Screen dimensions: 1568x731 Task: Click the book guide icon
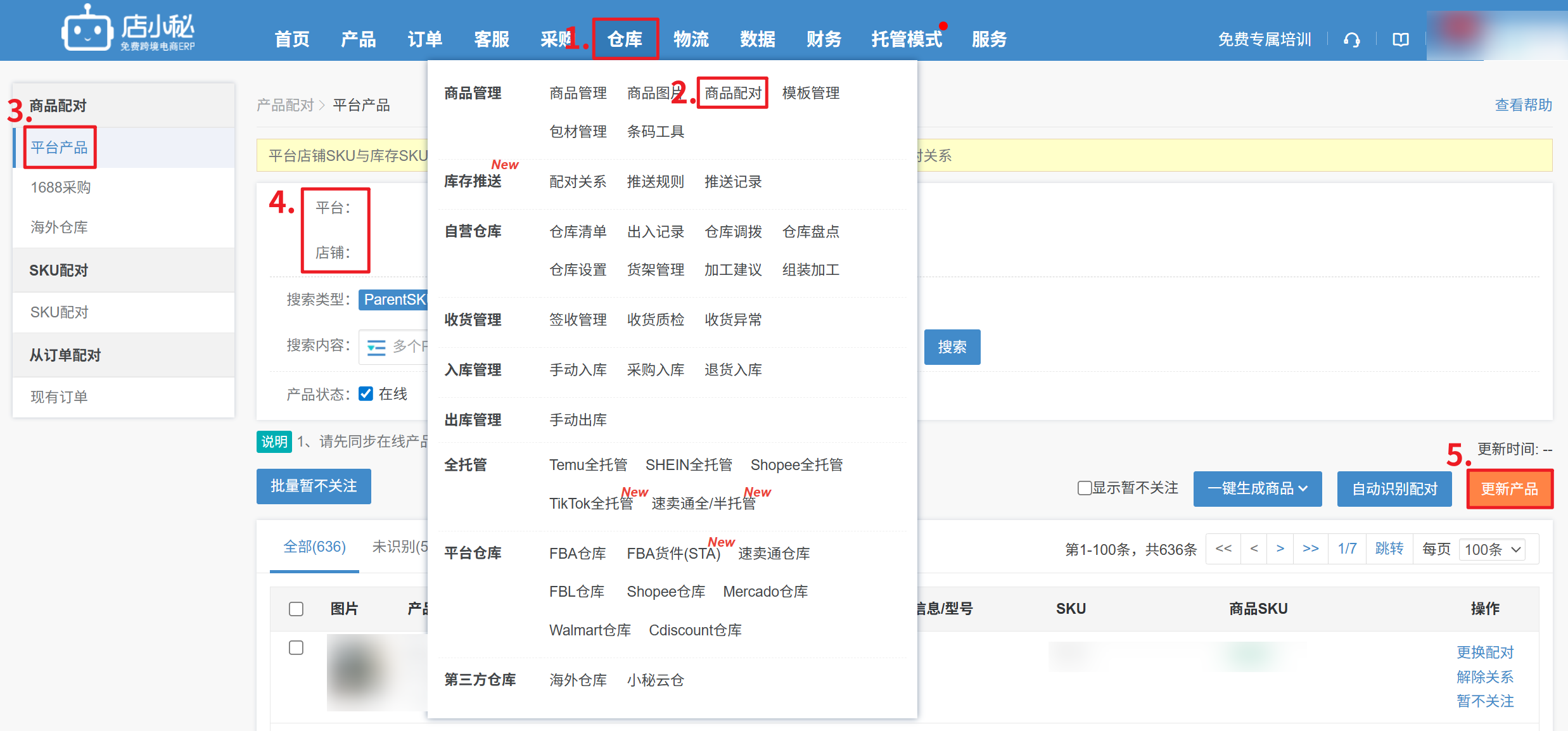point(1400,40)
